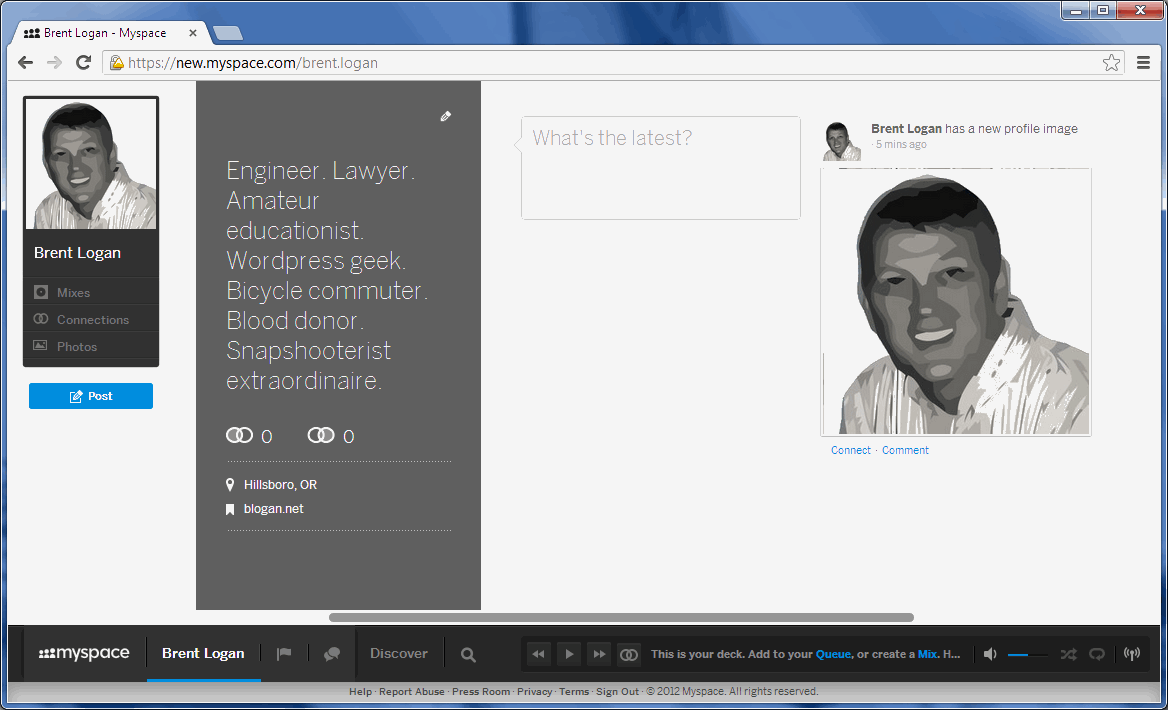Open the Chrome menu icon
The height and width of the screenshot is (710, 1168).
tap(1143, 63)
